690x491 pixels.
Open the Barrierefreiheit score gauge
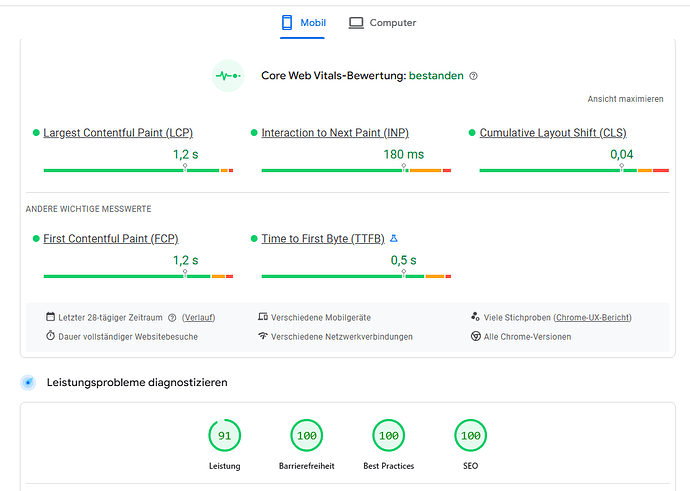(306, 436)
